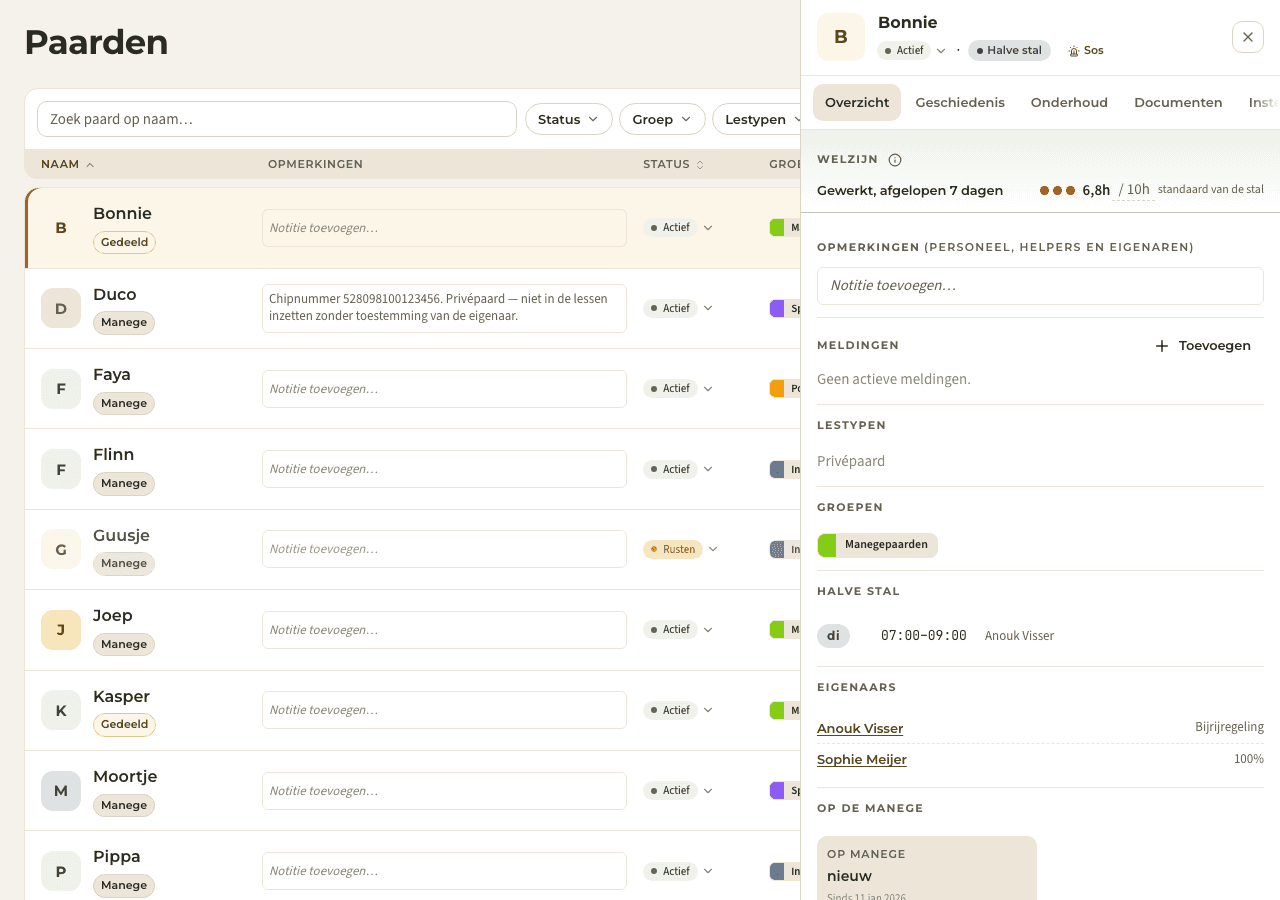Click Bonnie's avatar letter in the list row
Image resolution: width=1280 pixels, height=900 pixels.
[x=61, y=228]
